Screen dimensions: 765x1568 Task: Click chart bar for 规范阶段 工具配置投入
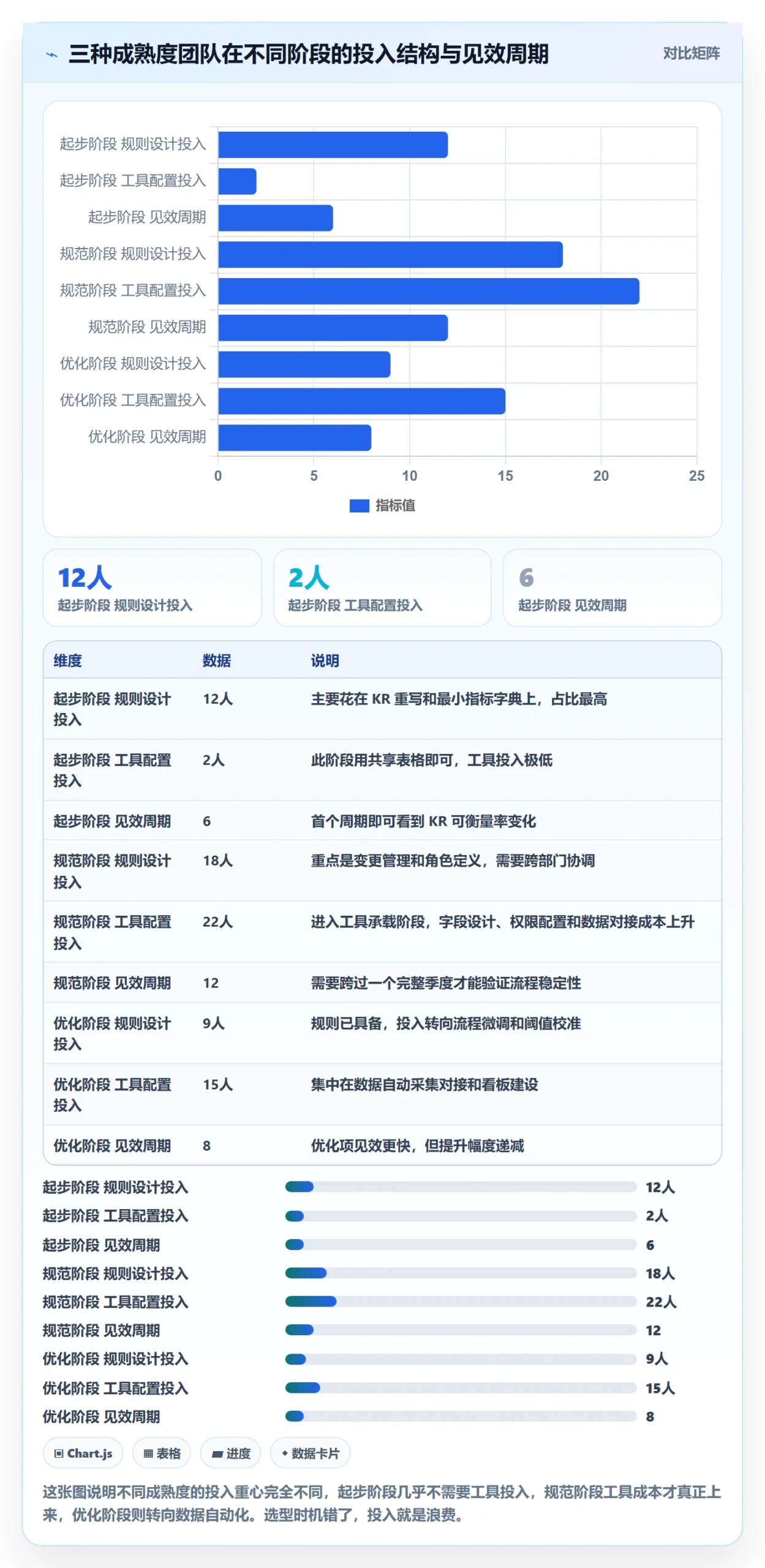click(x=429, y=292)
